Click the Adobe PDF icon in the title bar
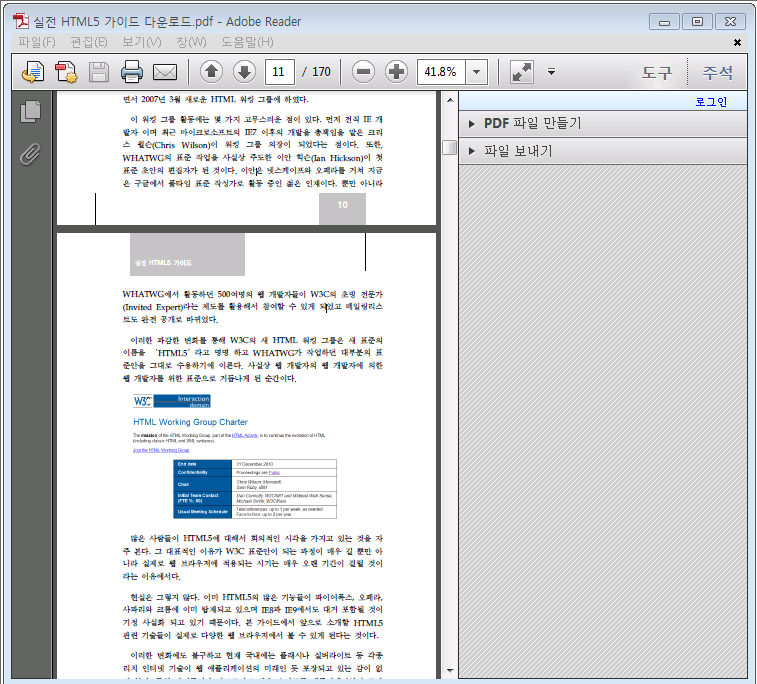 click(21, 21)
